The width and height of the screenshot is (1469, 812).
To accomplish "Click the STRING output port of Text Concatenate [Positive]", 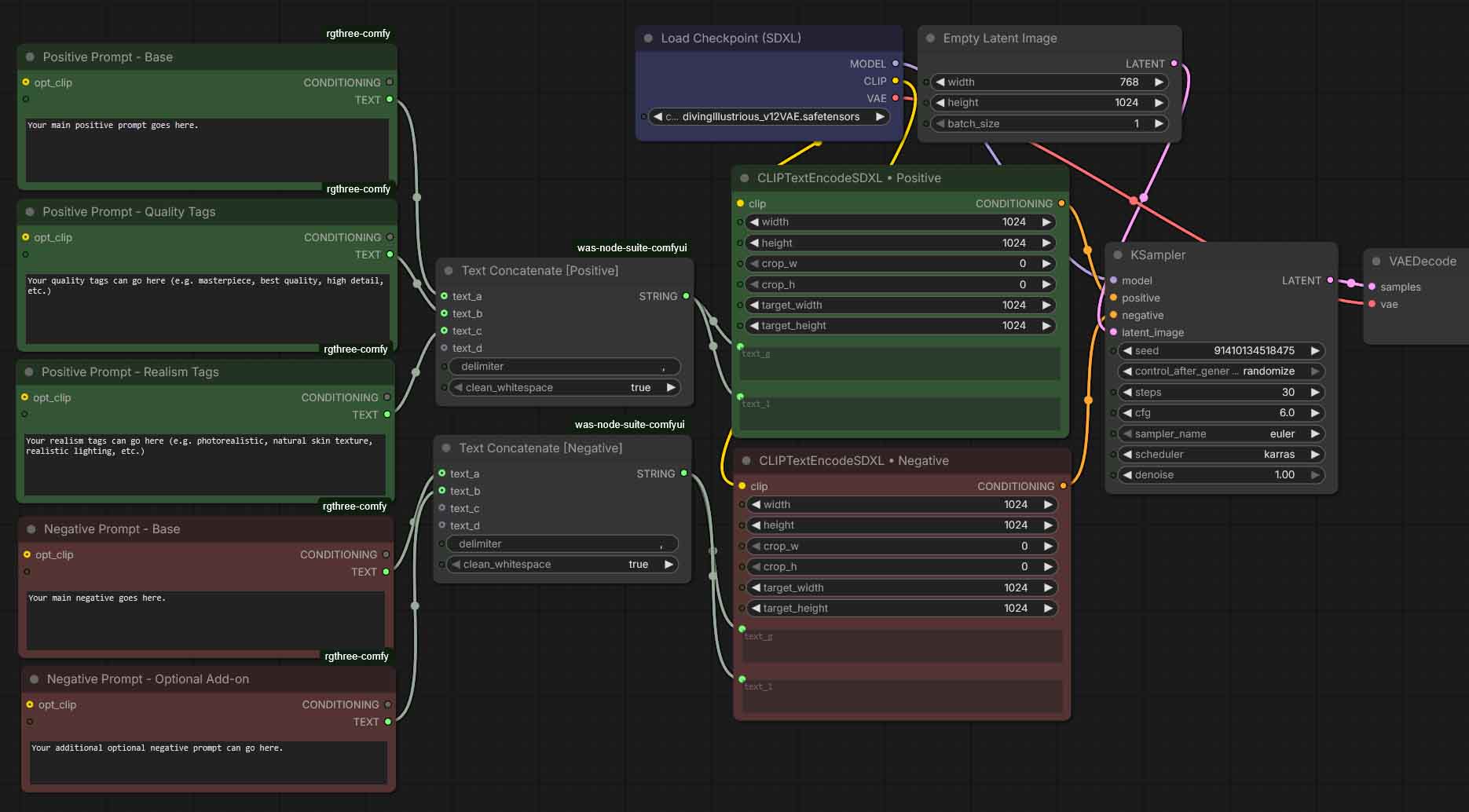I will click(x=686, y=296).
